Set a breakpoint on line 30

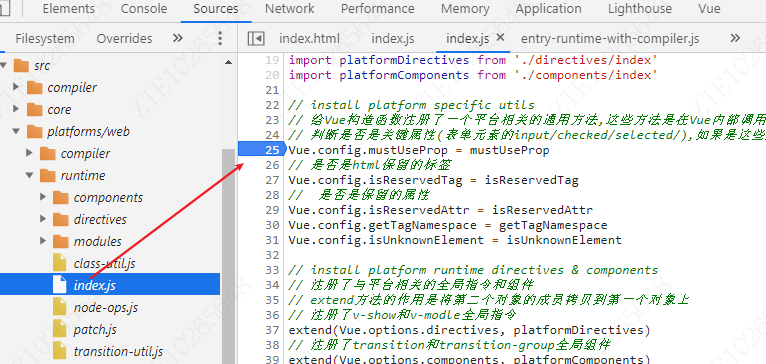coord(272,225)
